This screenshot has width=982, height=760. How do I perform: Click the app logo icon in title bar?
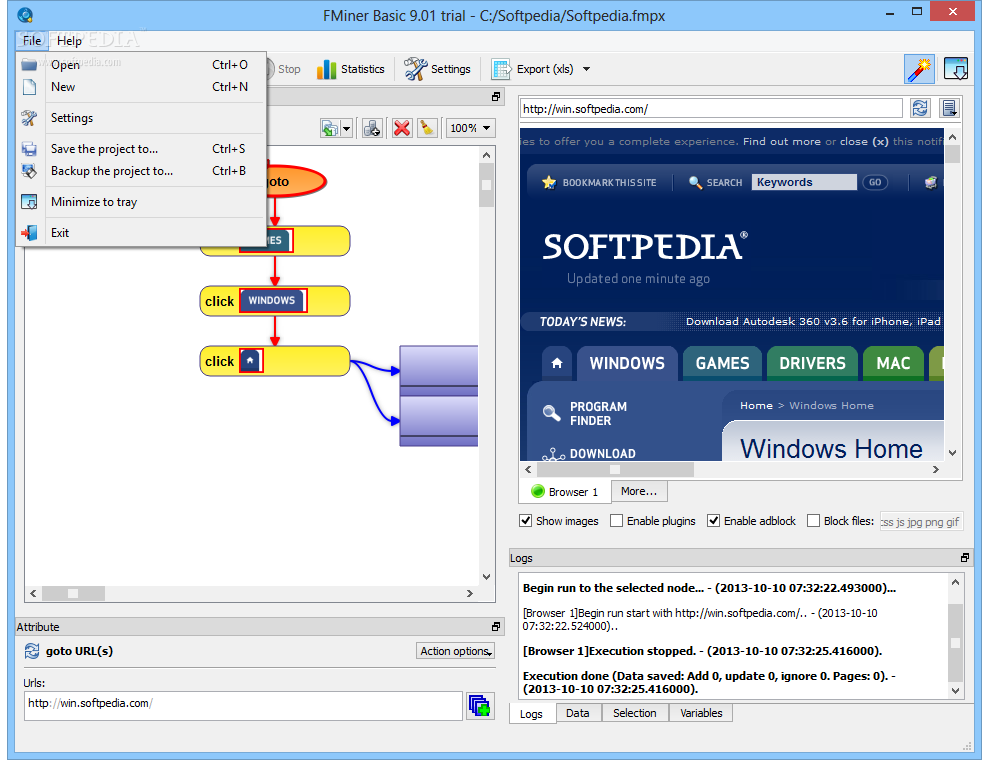[25, 15]
